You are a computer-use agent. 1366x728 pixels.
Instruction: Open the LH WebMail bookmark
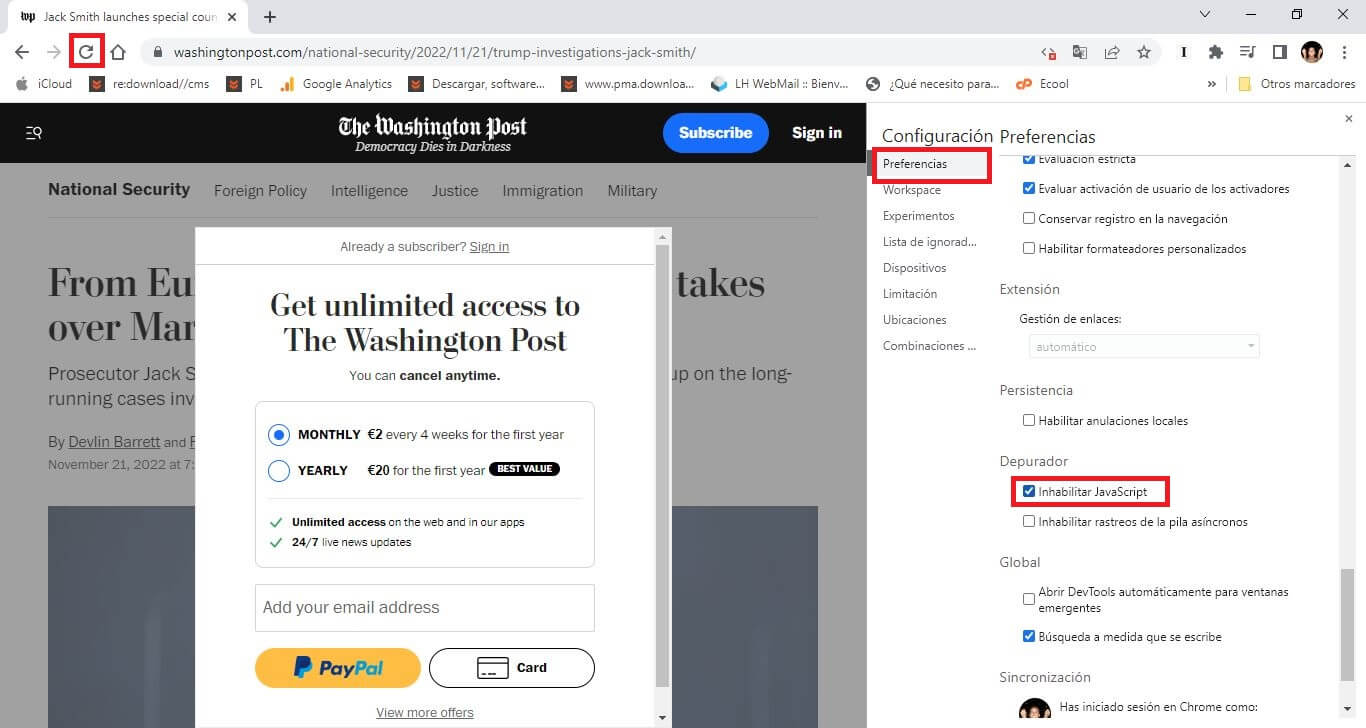tap(780, 84)
